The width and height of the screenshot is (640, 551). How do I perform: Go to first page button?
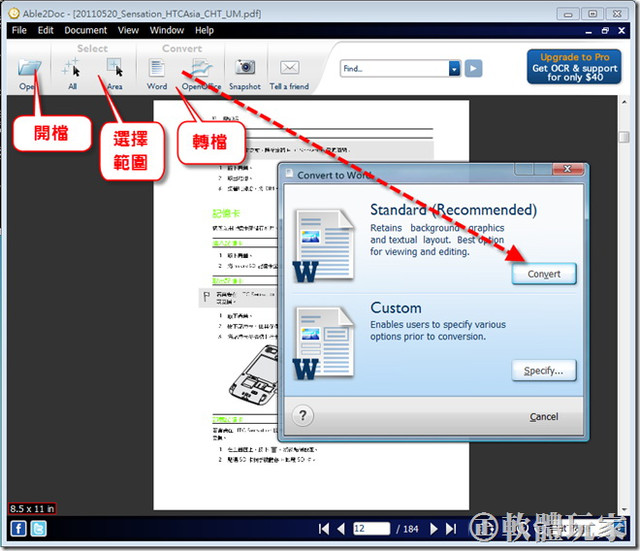pos(324,529)
